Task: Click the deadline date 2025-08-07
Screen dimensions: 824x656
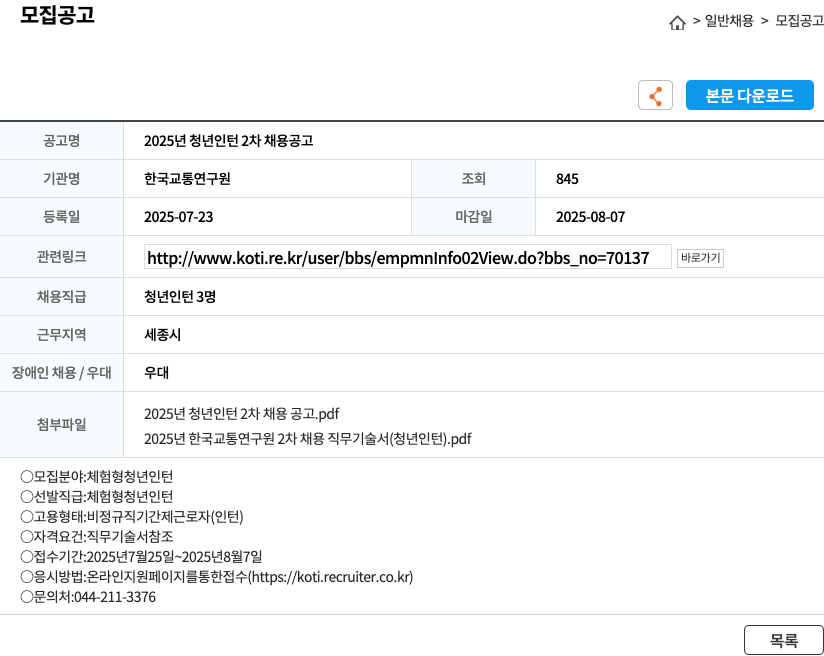Action: (591, 217)
